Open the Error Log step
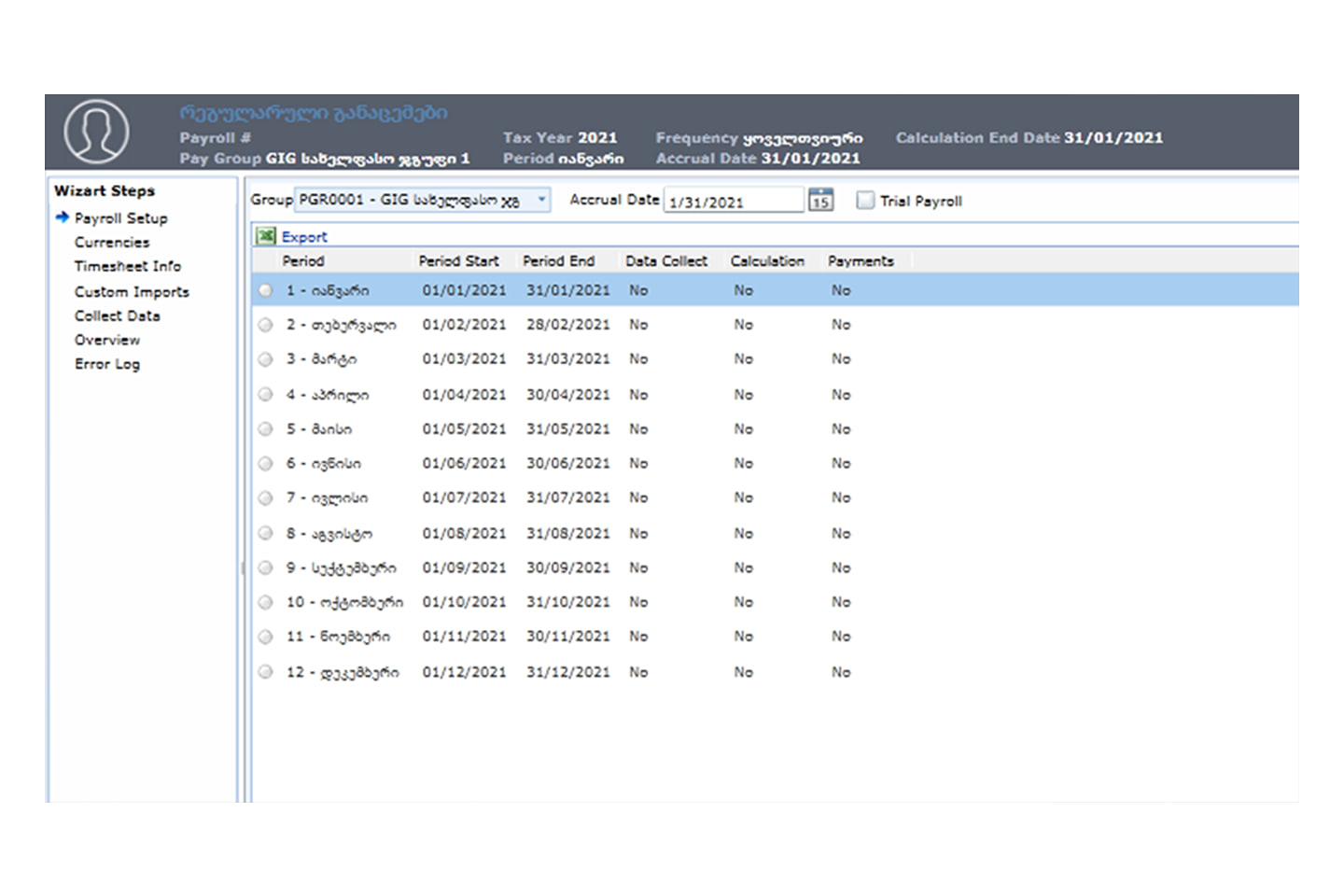Viewport: 1344px width, 896px height. tap(107, 365)
